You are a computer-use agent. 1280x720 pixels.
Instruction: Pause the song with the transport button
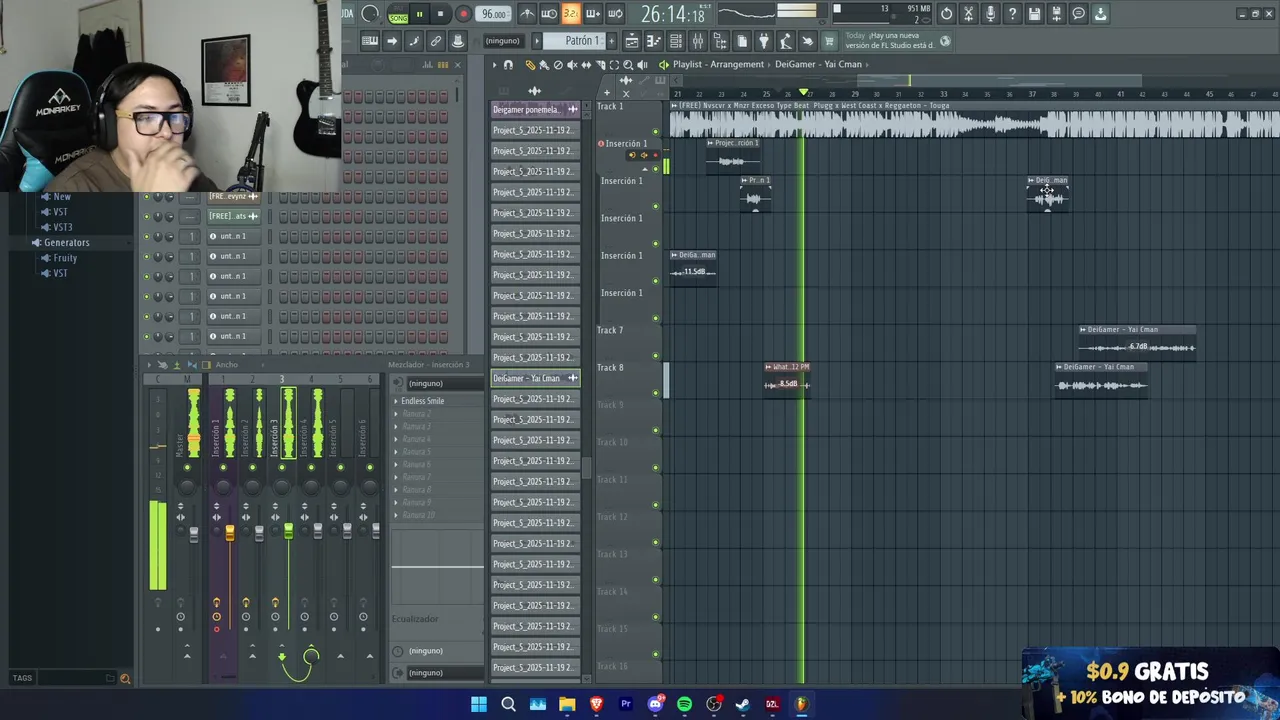(x=419, y=14)
